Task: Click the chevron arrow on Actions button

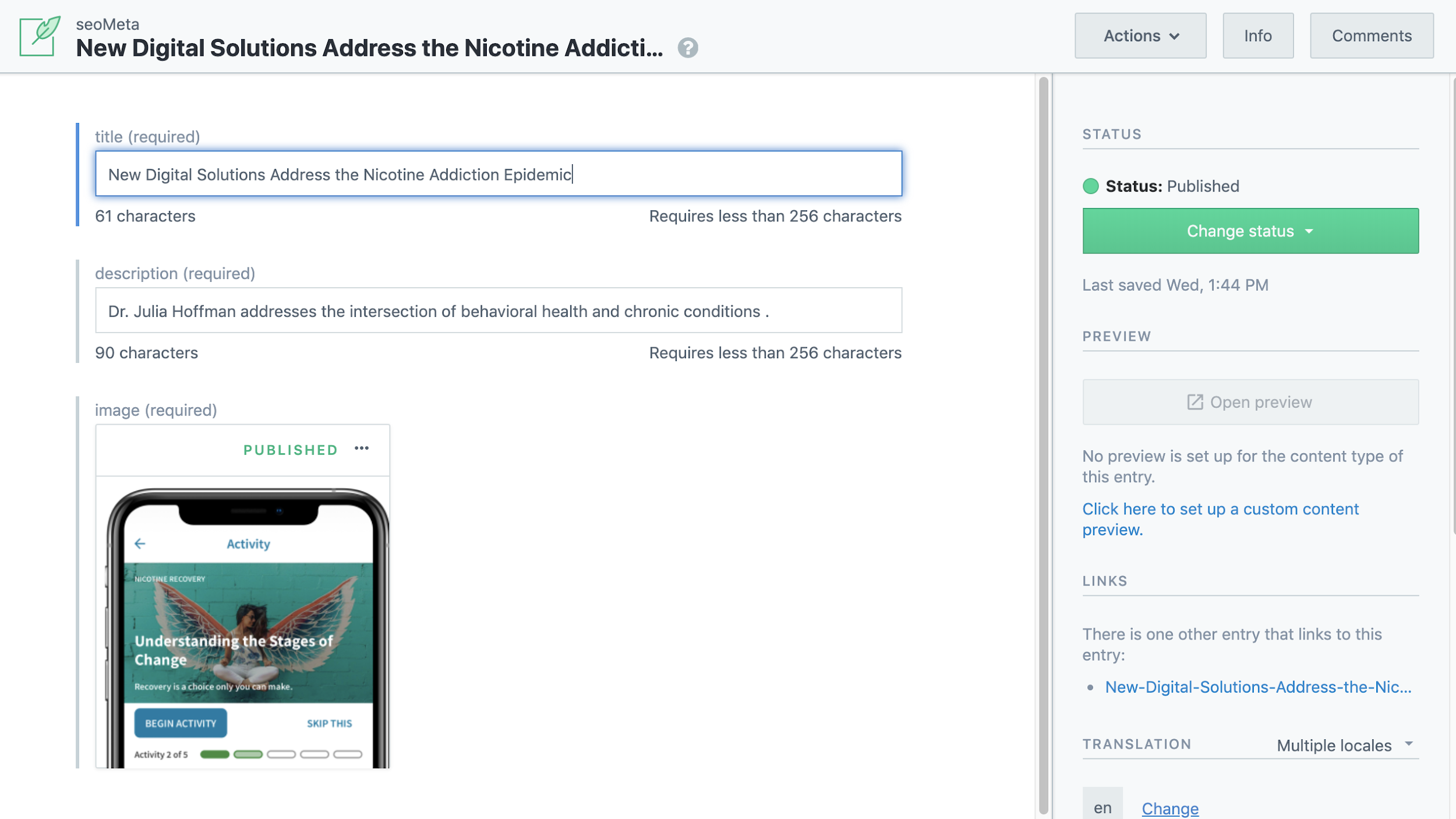Action: tap(1175, 36)
